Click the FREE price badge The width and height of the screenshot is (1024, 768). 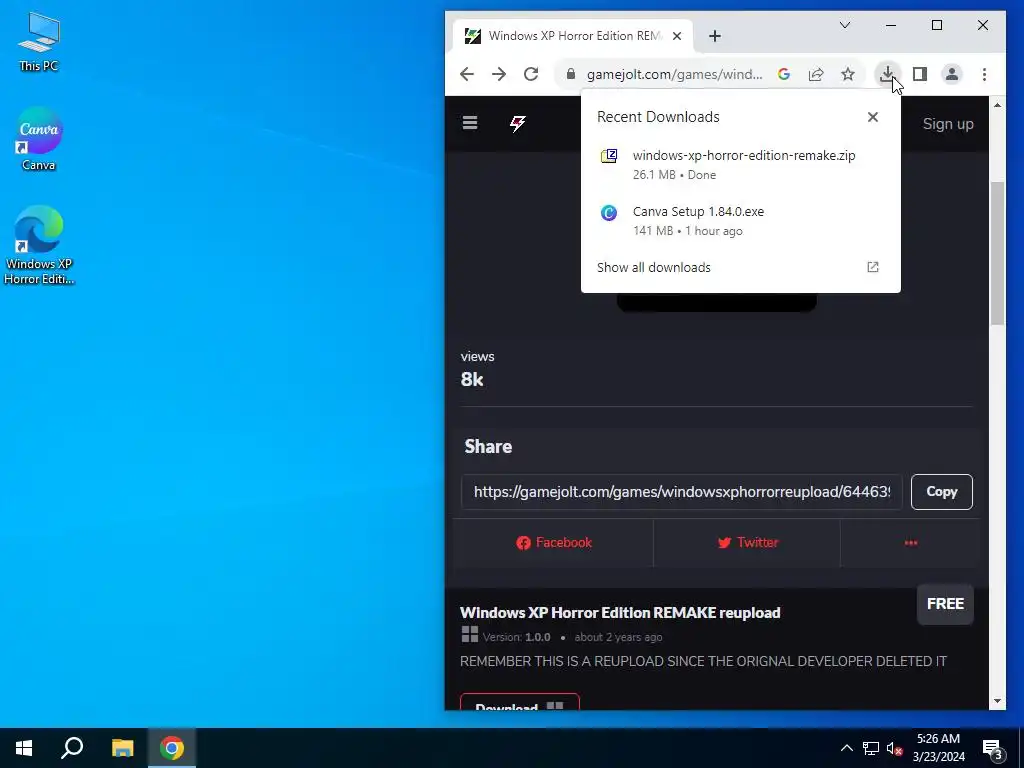(x=945, y=604)
